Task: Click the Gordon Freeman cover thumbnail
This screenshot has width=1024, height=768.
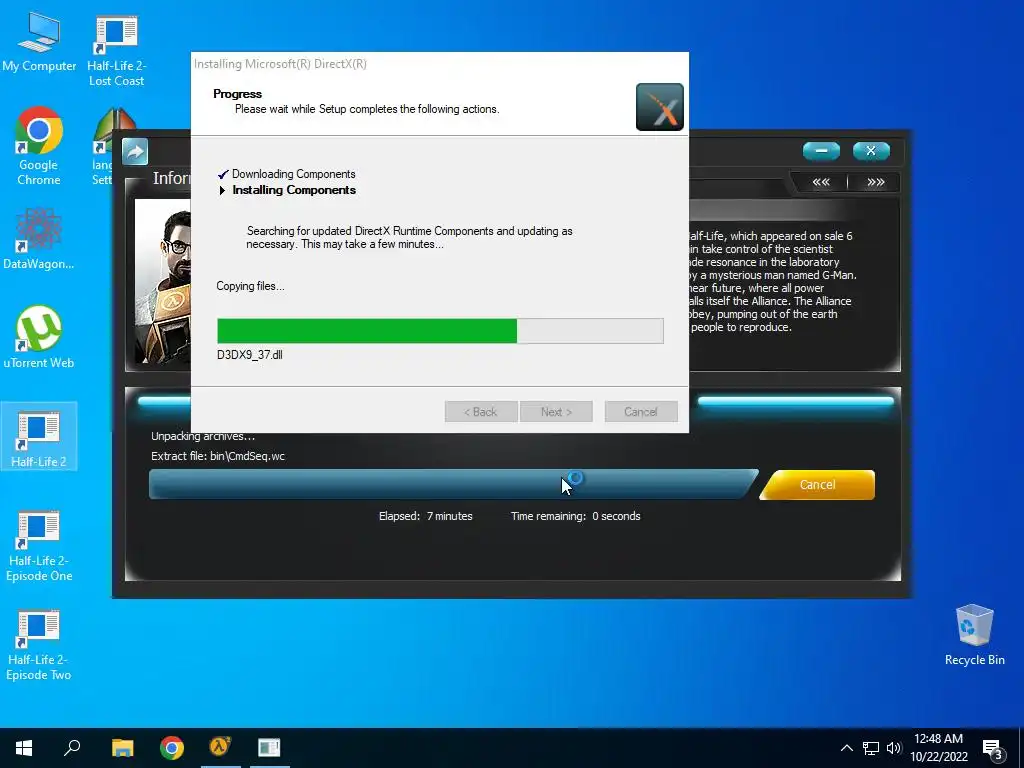Action: click(x=163, y=281)
